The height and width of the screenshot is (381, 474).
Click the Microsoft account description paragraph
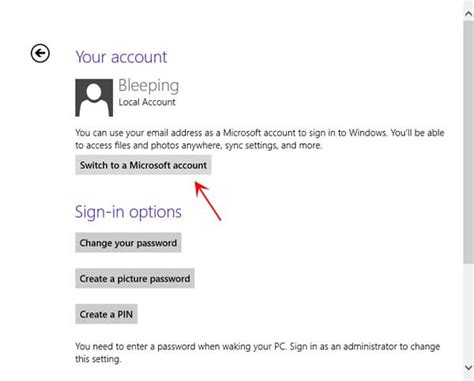[260, 139]
